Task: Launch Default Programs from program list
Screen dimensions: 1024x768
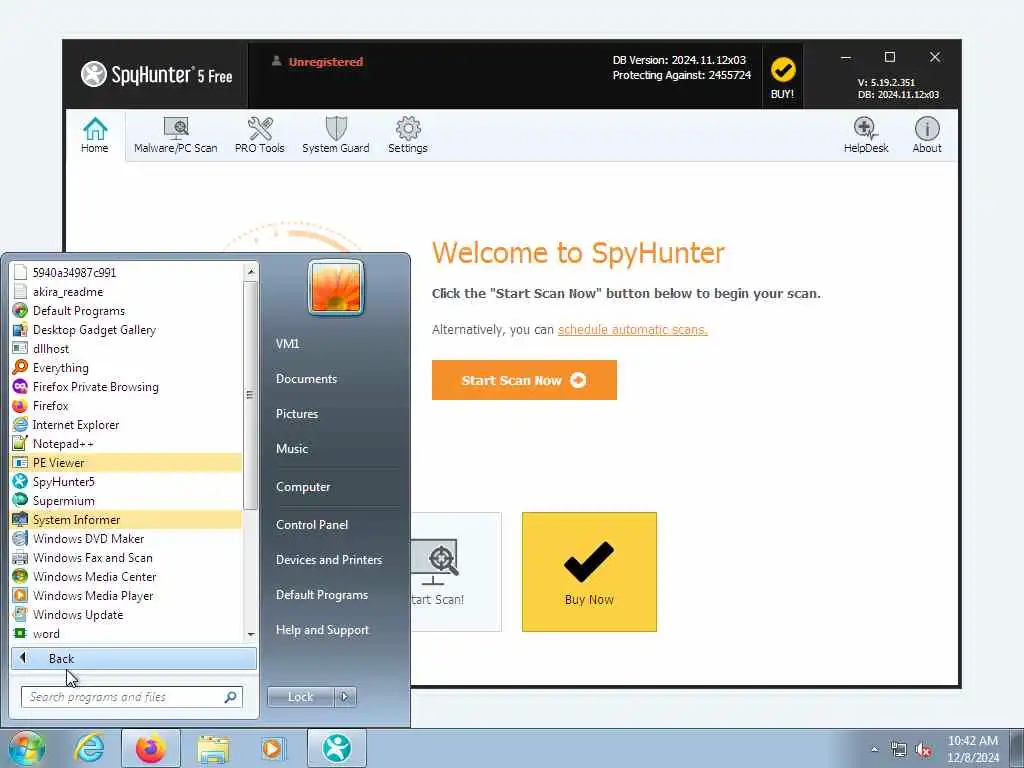Action: (127, 311)
